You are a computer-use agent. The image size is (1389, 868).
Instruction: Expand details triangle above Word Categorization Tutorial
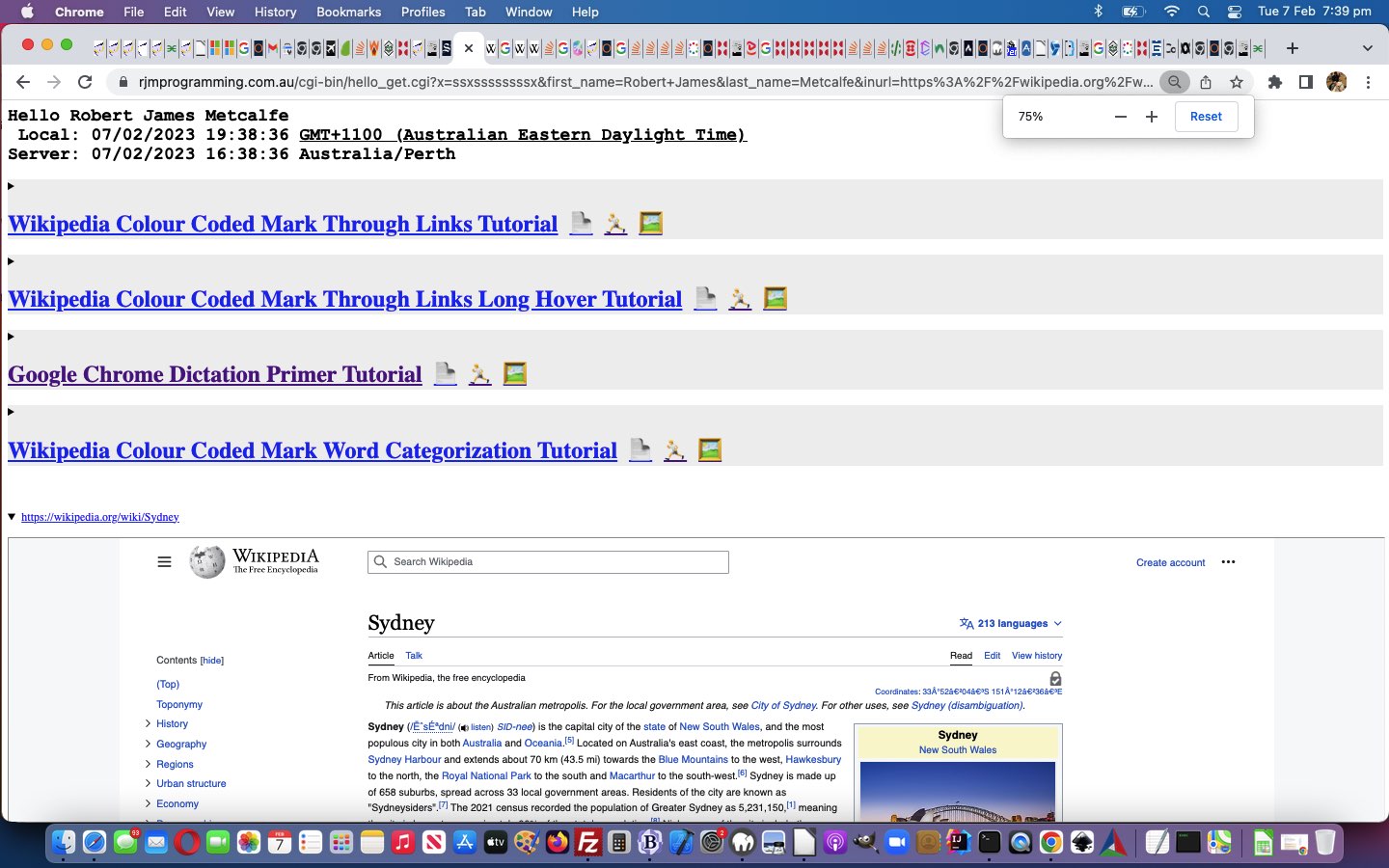tap(12, 412)
